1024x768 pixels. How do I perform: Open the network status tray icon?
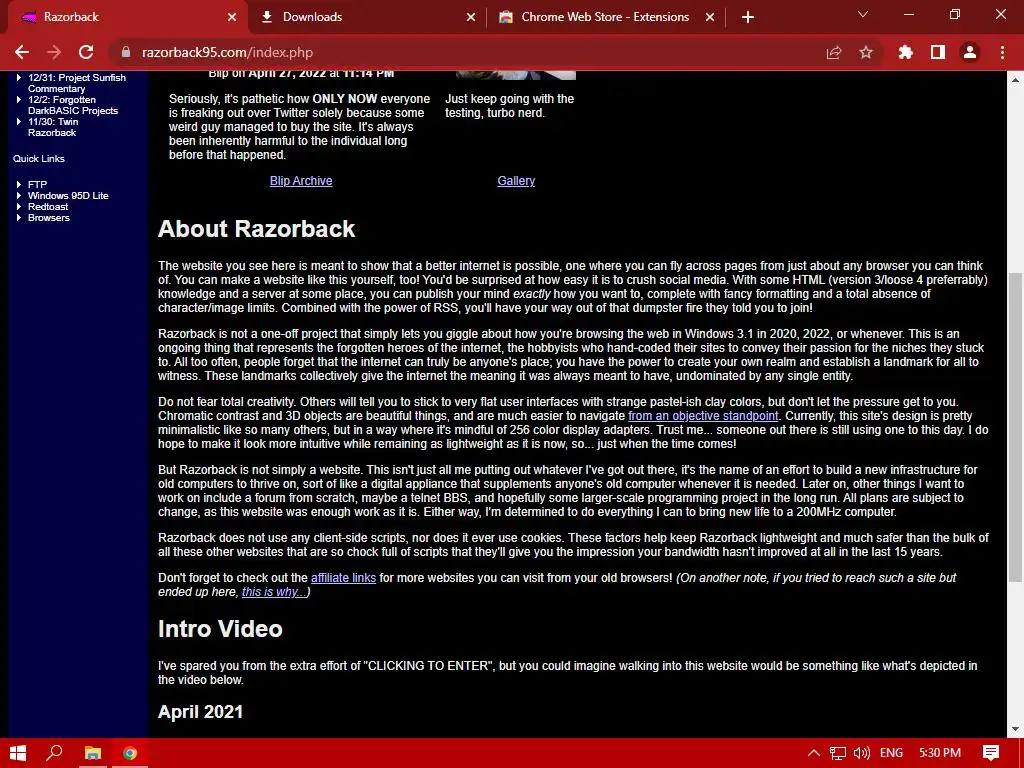[838, 753]
